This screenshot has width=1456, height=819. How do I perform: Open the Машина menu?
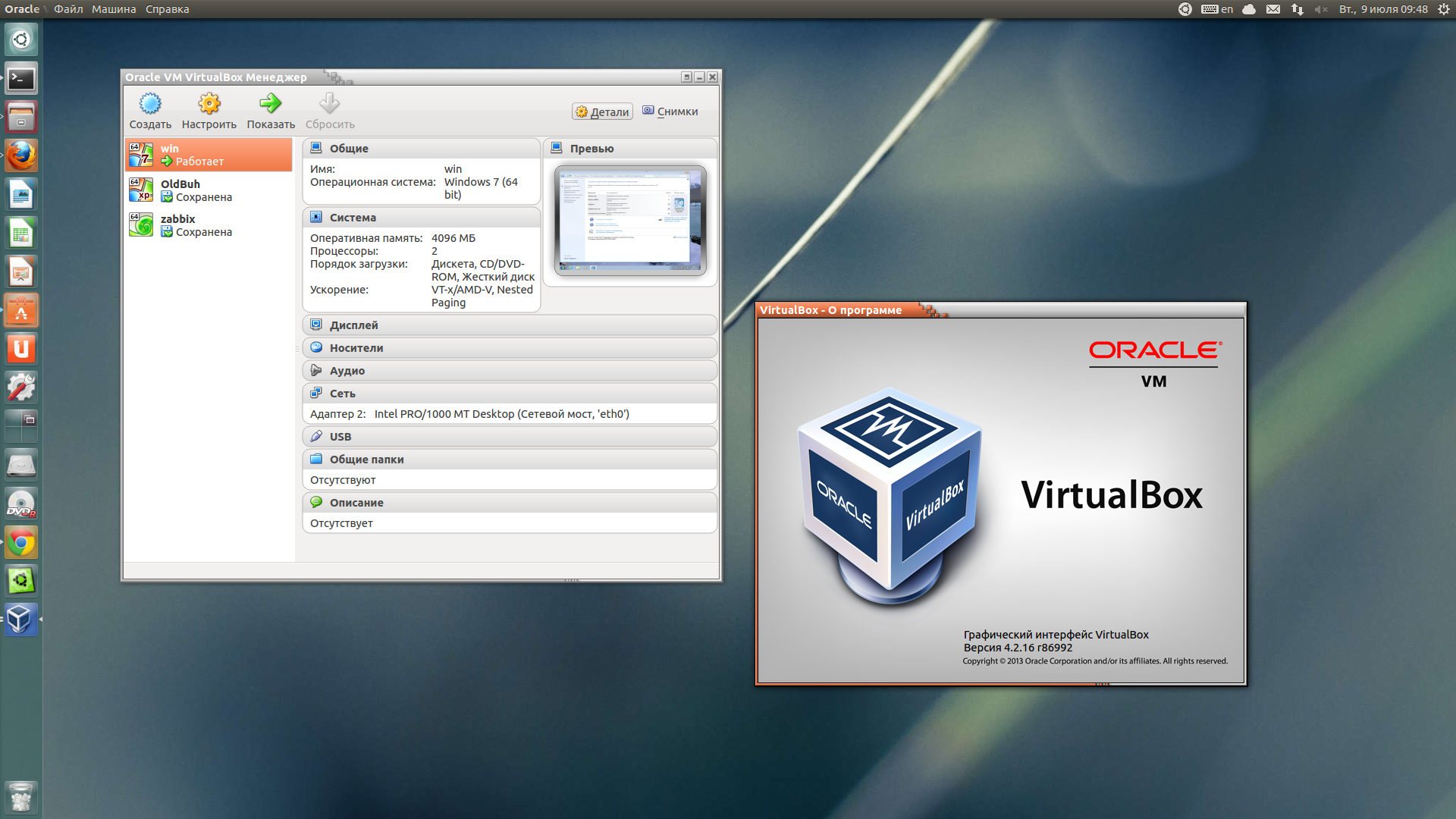point(114,9)
